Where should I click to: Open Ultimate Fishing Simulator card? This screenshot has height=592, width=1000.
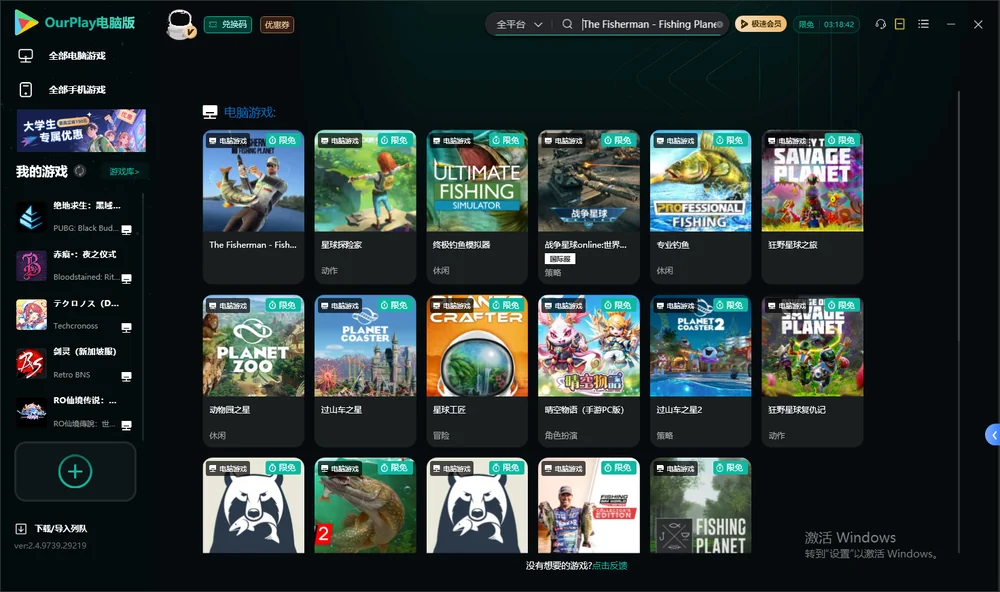pyautogui.click(x=477, y=207)
